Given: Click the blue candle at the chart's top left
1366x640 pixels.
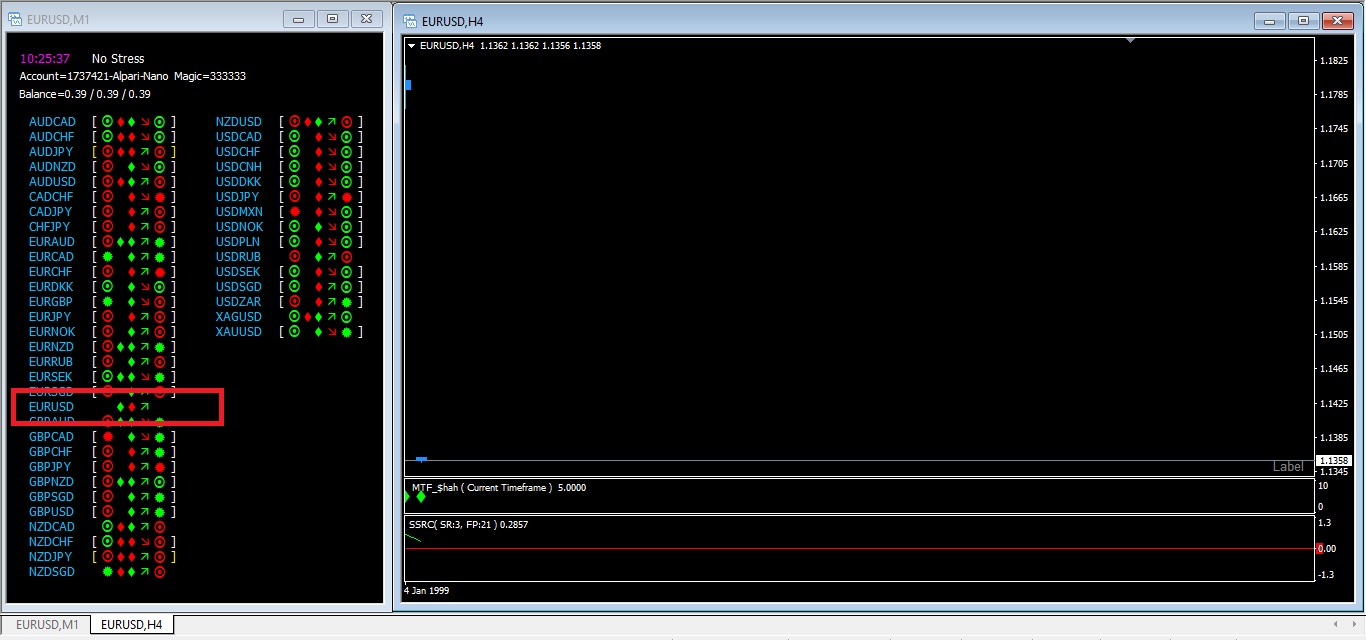Looking at the screenshot, I should 408,85.
